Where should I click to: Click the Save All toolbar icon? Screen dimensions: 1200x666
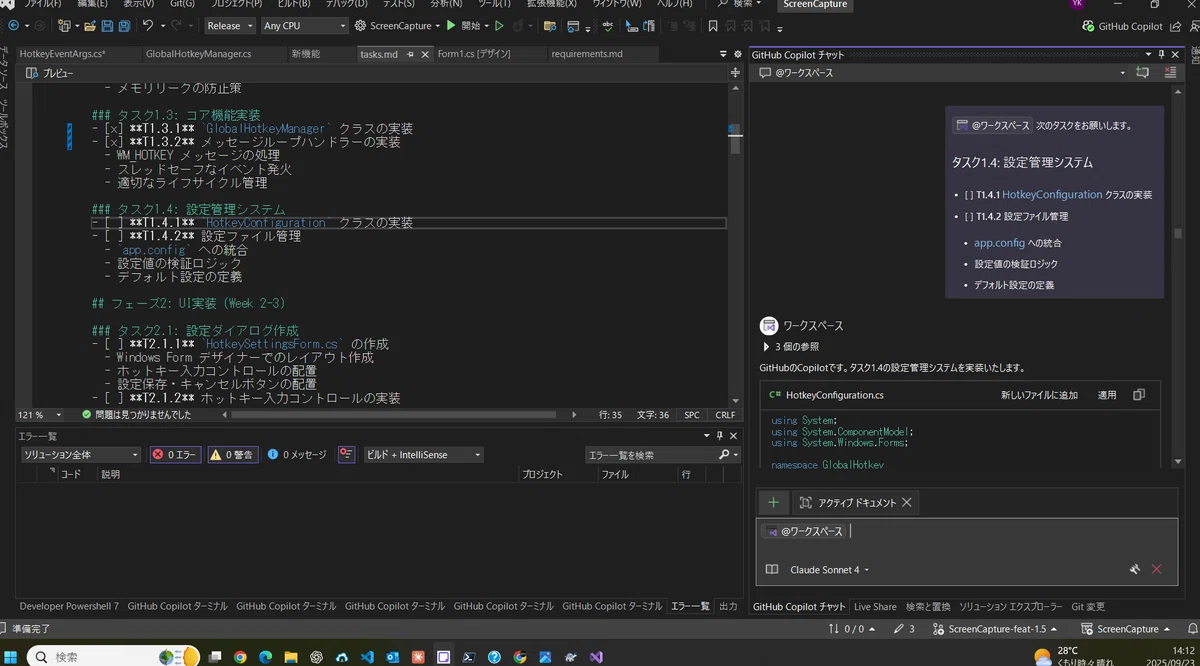122,26
